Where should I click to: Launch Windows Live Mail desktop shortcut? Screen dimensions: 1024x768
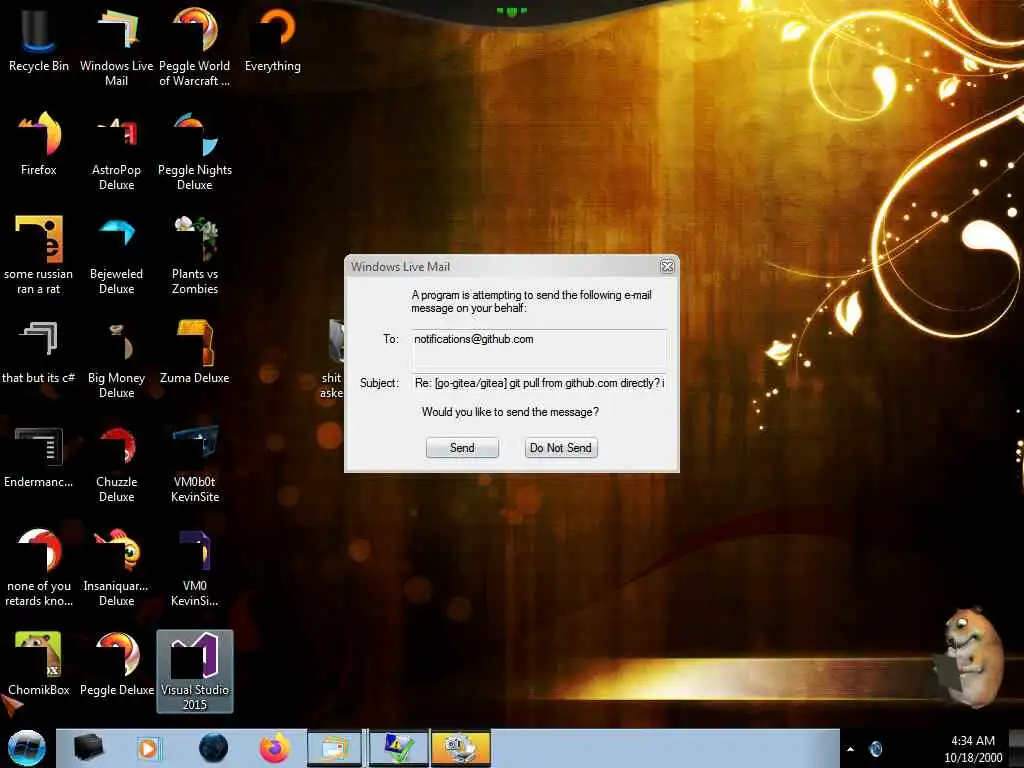coord(116,46)
